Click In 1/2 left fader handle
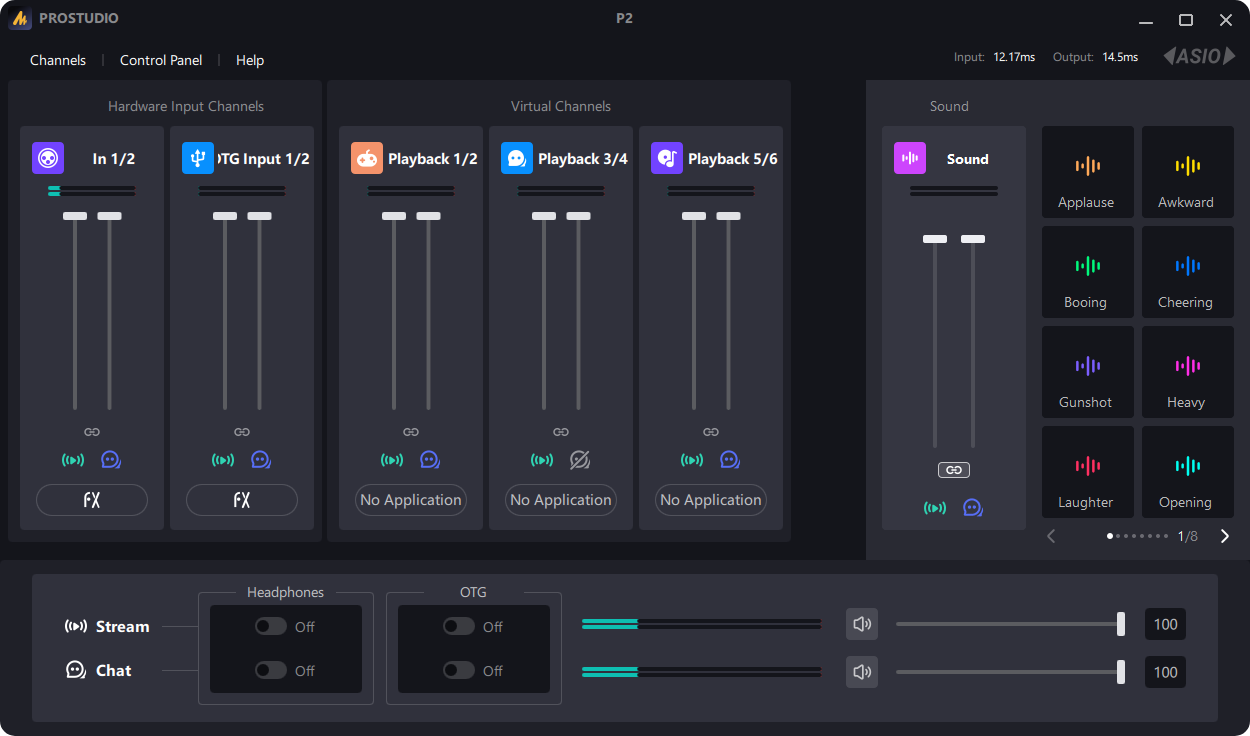The image size is (1250, 736). point(75,216)
